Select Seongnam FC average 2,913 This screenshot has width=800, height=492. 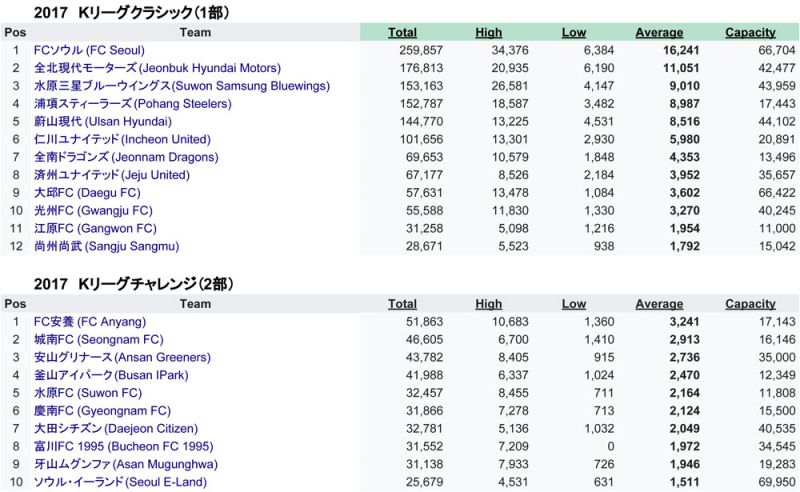click(685, 339)
